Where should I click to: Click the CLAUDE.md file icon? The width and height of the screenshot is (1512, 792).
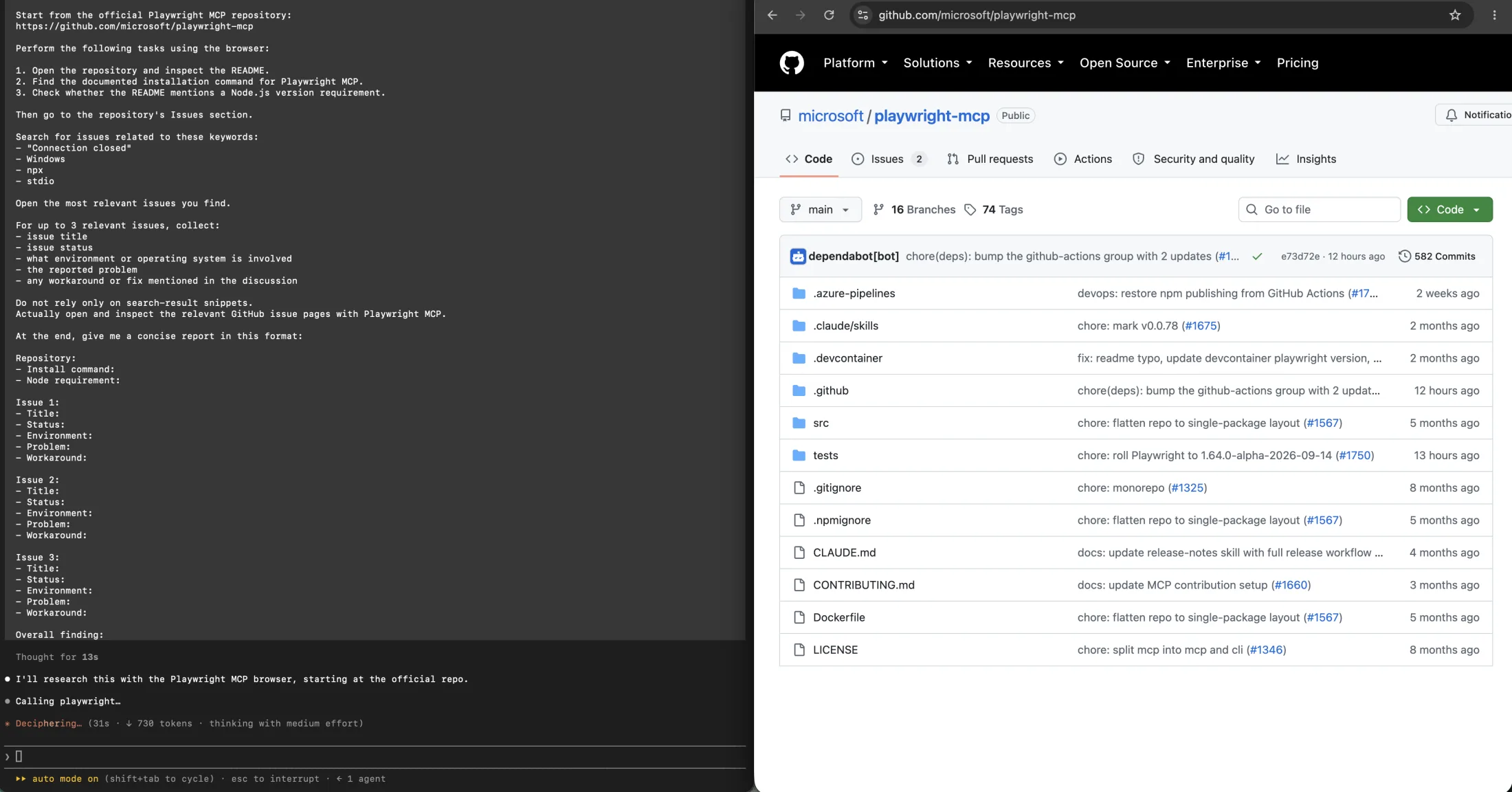point(799,553)
